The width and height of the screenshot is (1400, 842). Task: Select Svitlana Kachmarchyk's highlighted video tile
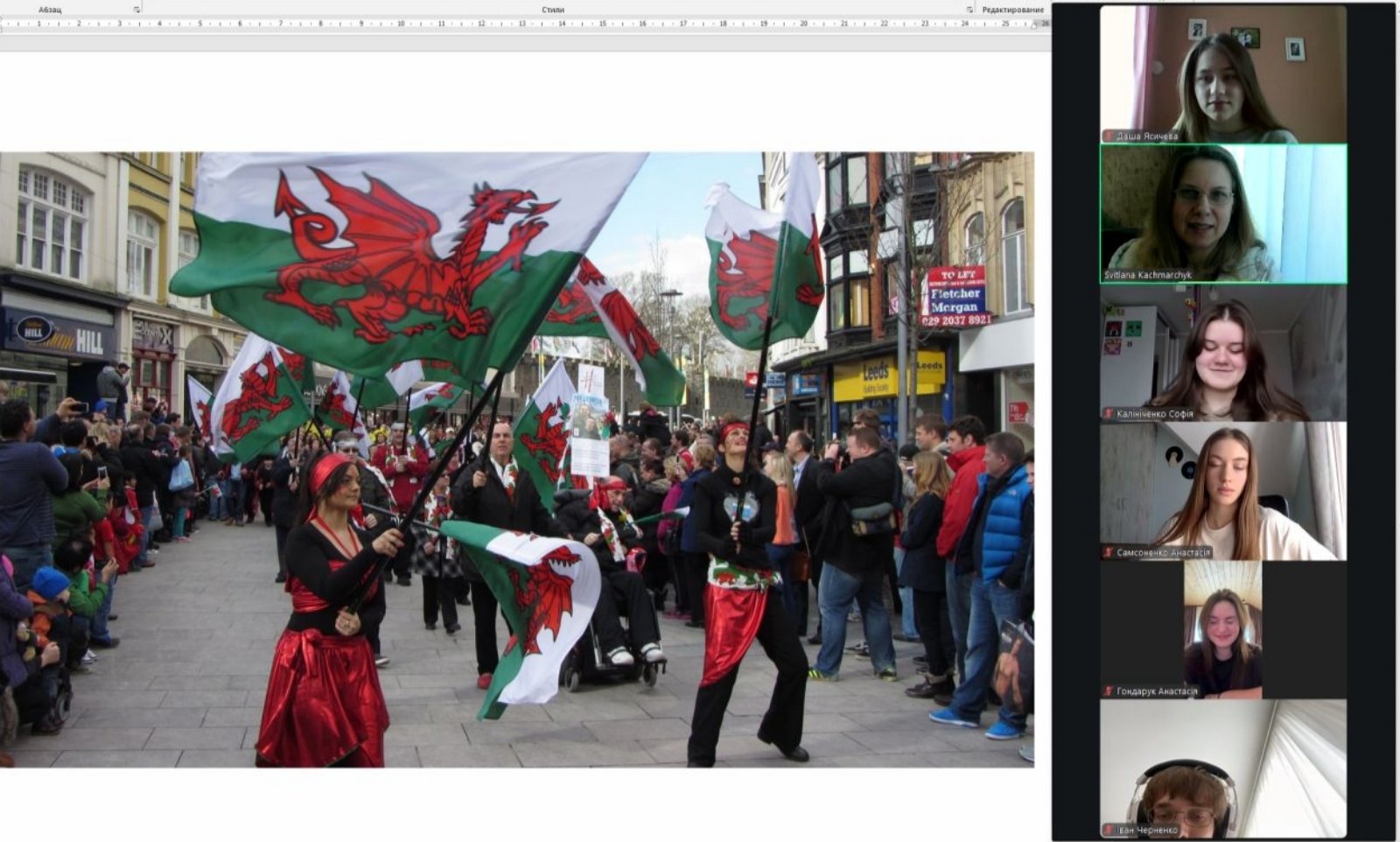(1223, 213)
